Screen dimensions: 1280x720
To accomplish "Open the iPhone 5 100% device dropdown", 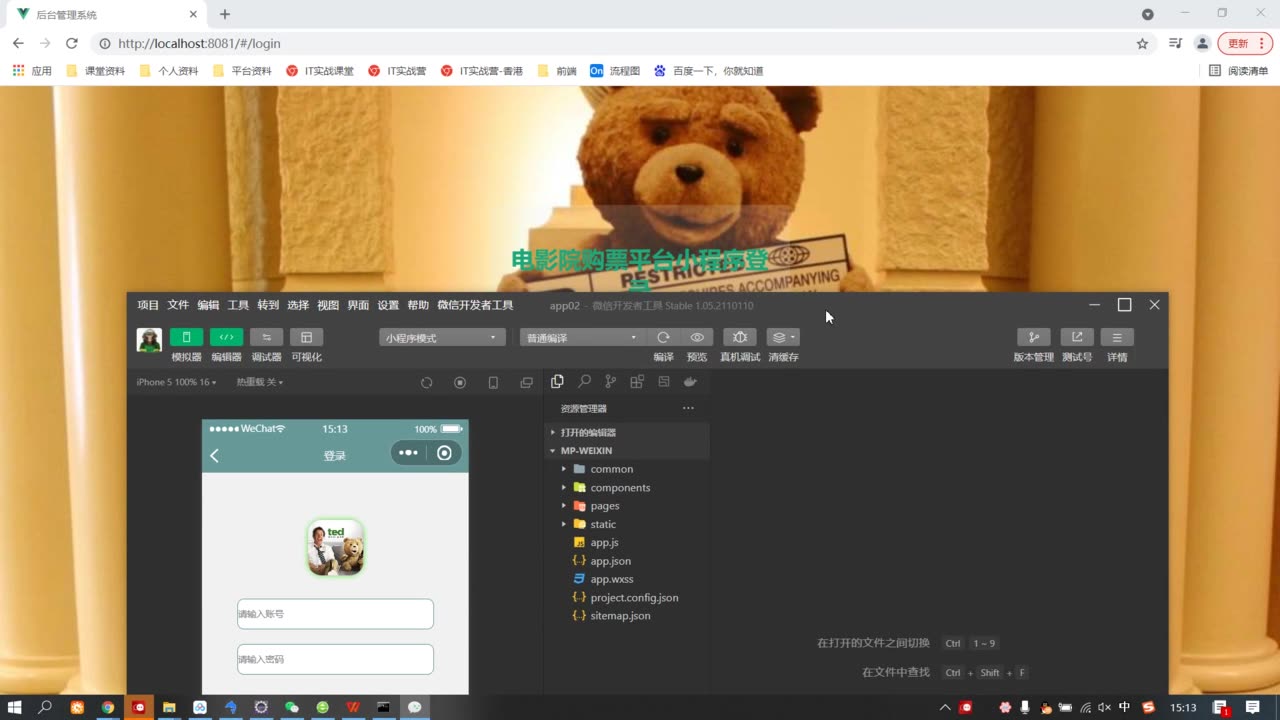I will tap(176, 382).
